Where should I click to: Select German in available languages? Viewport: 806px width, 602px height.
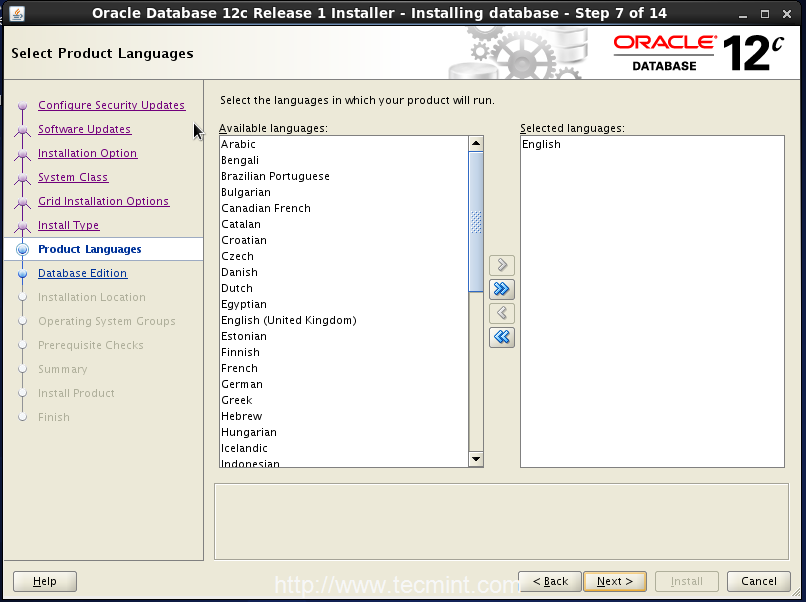tap(344, 384)
